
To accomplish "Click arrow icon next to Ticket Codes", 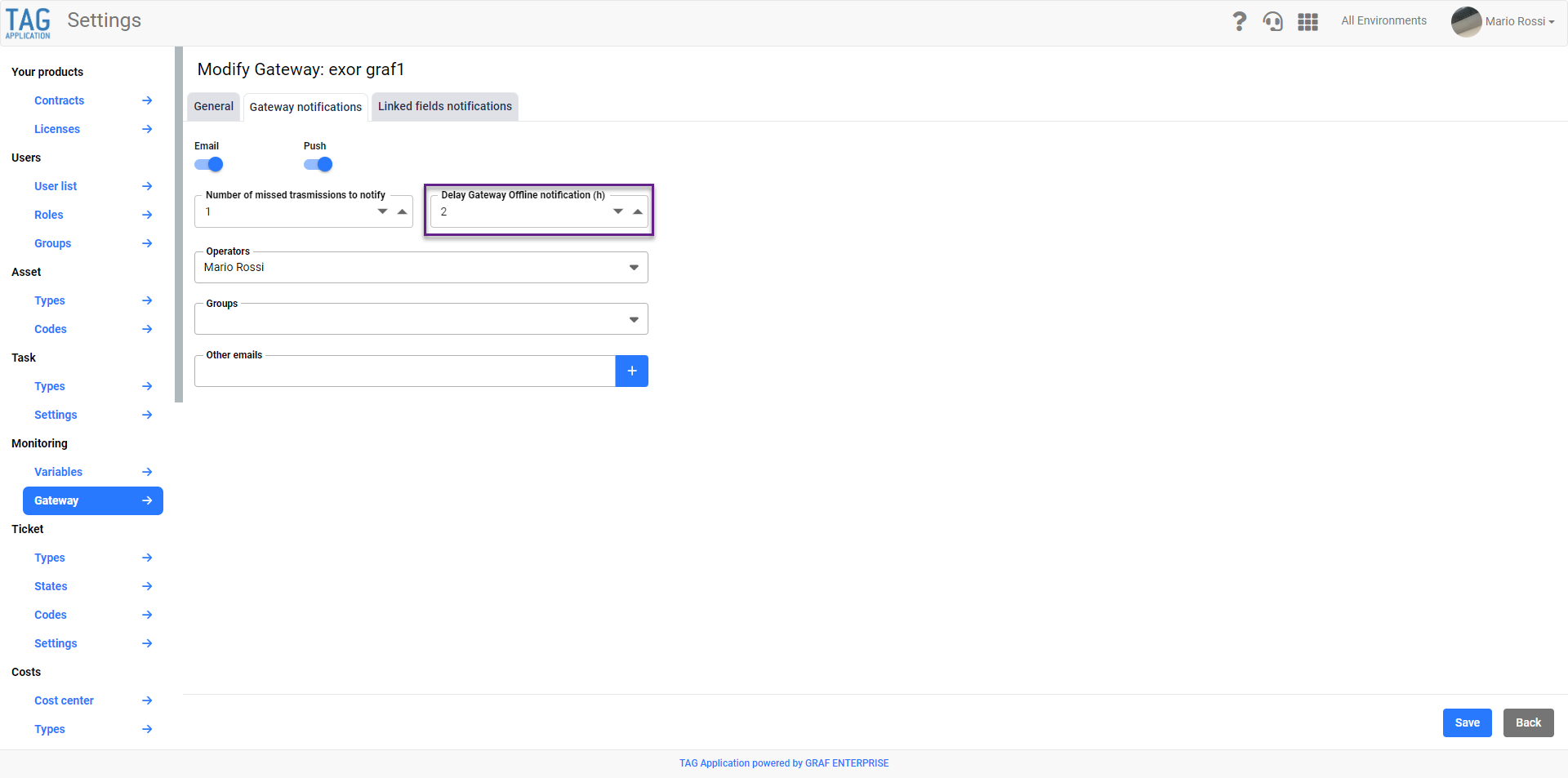I will coord(147,615).
